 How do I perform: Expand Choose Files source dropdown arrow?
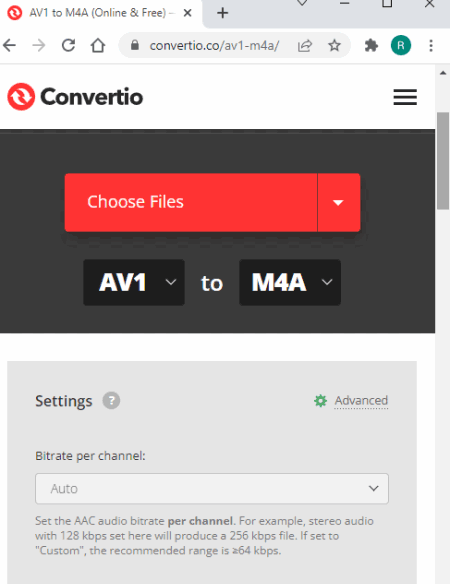point(339,202)
